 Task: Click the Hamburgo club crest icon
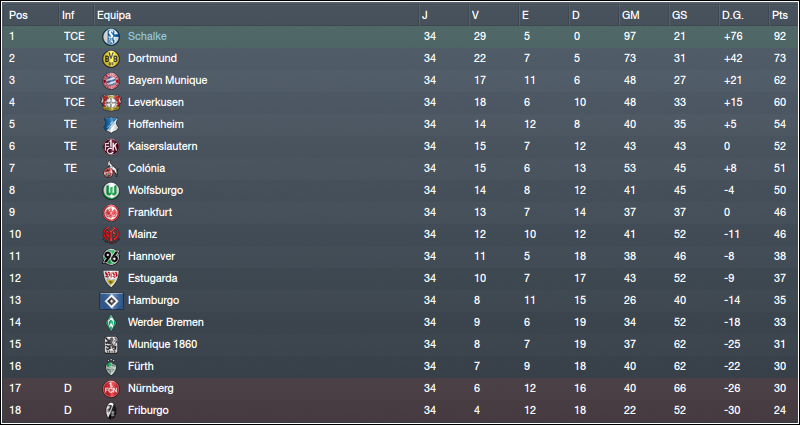[111, 301]
